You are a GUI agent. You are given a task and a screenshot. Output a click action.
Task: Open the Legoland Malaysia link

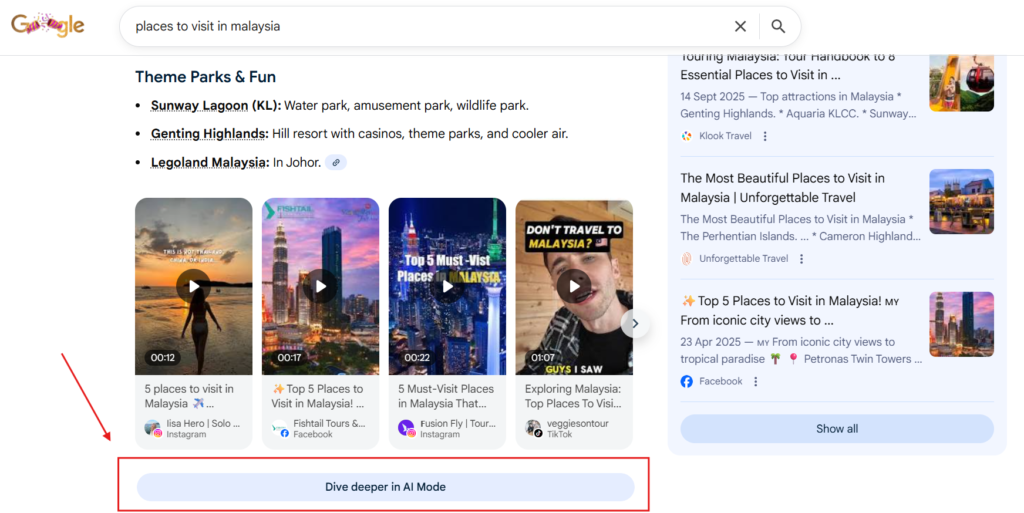pyautogui.click(x=208, y=162)
